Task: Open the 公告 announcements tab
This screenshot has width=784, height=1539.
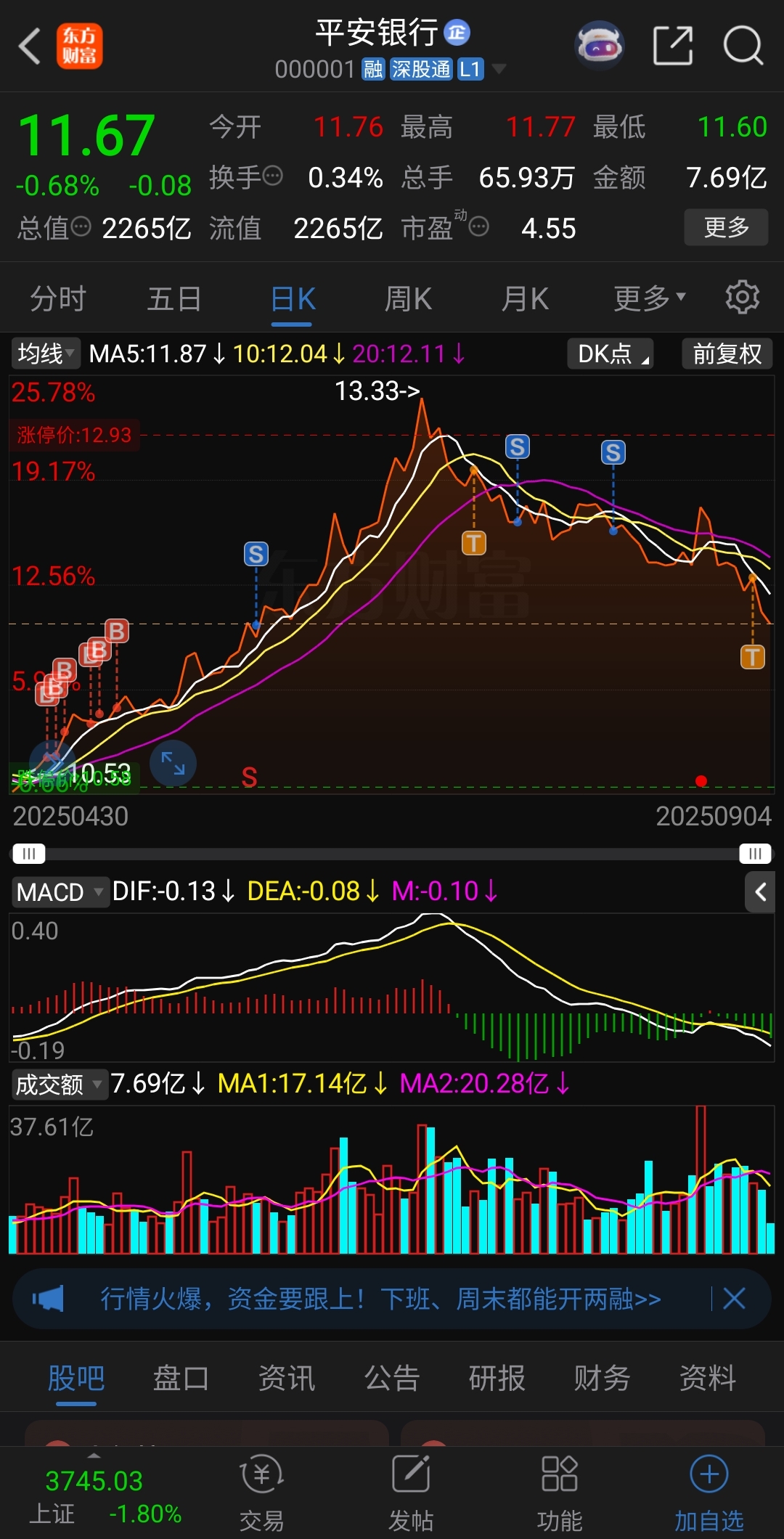Action: (392, 1378)
